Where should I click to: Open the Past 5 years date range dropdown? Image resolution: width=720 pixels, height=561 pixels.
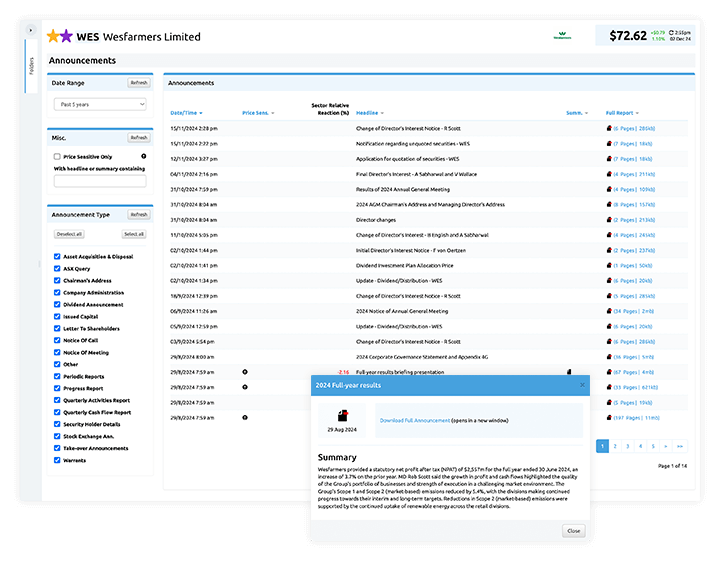99,104
